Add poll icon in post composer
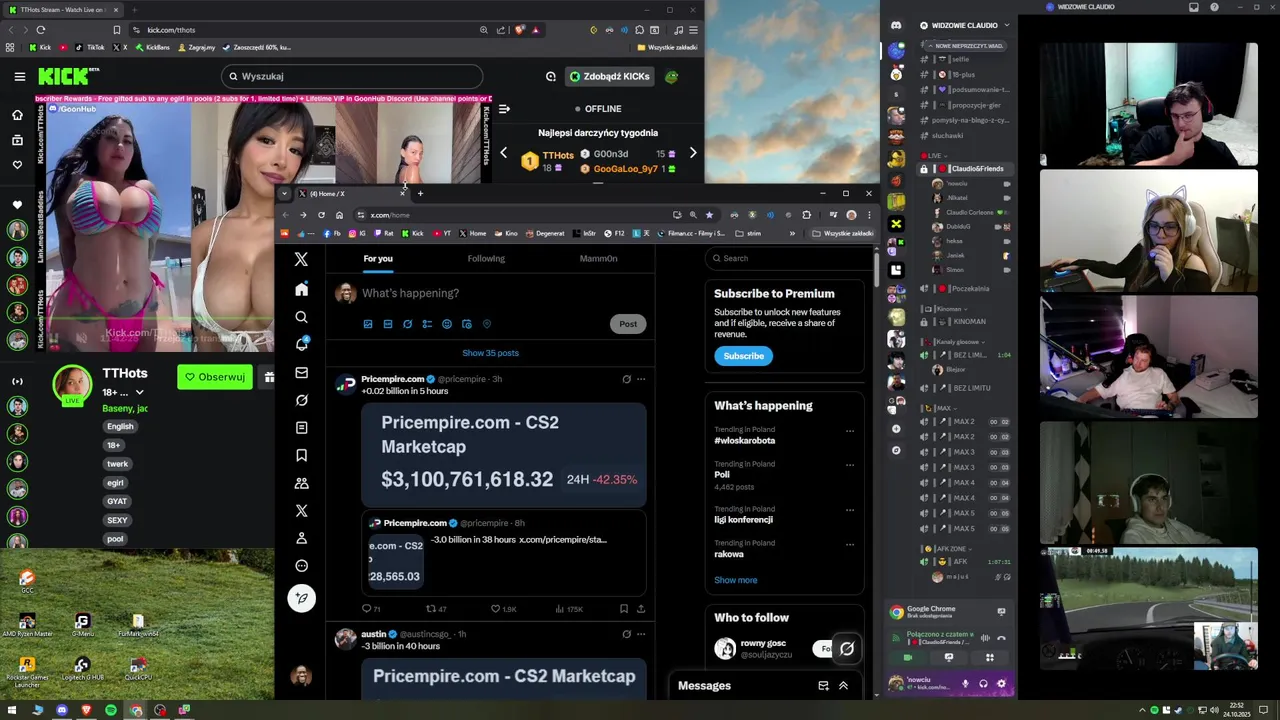1280x720 pixels. (427, 324)
